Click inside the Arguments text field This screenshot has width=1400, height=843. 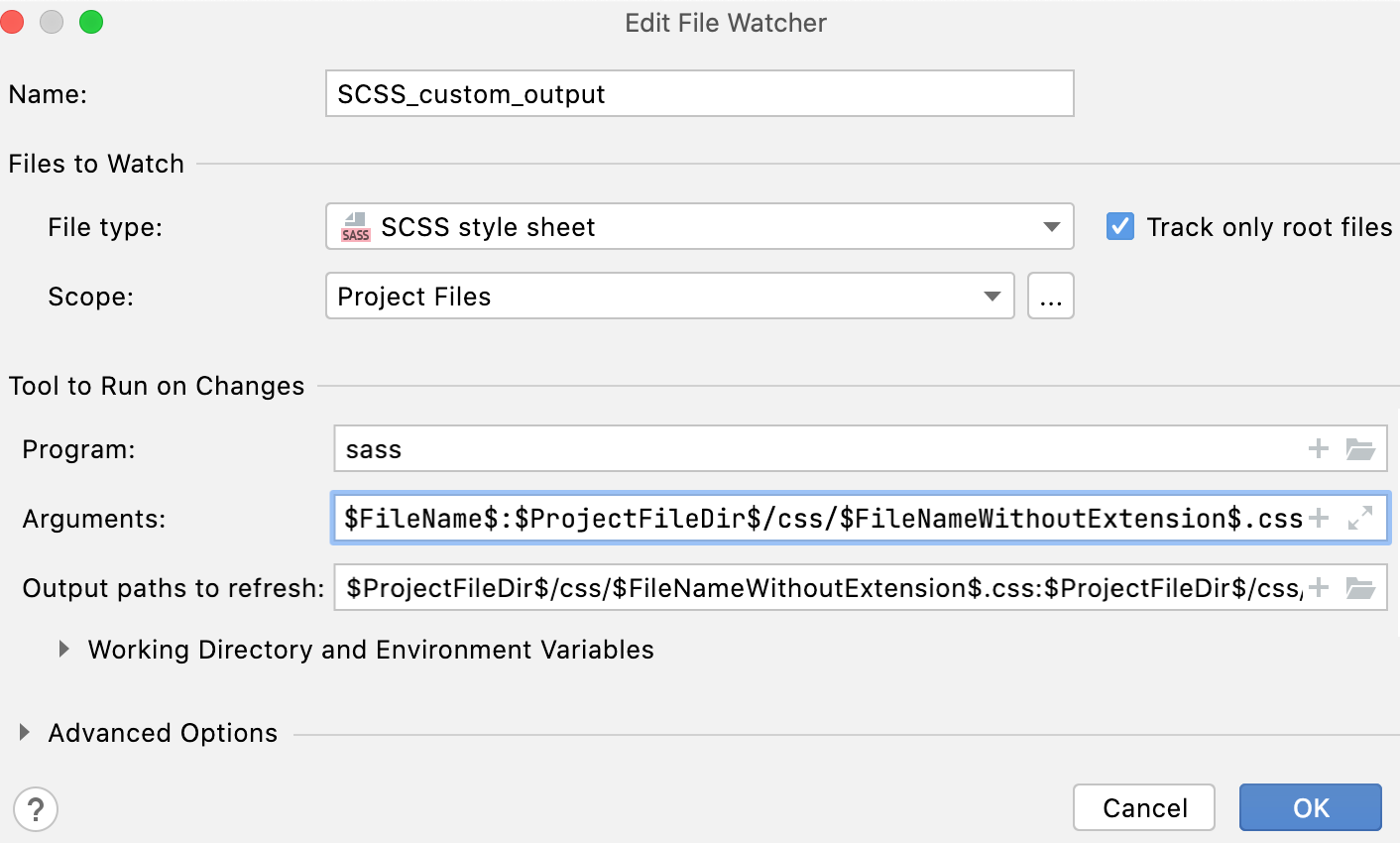point(793,518)
